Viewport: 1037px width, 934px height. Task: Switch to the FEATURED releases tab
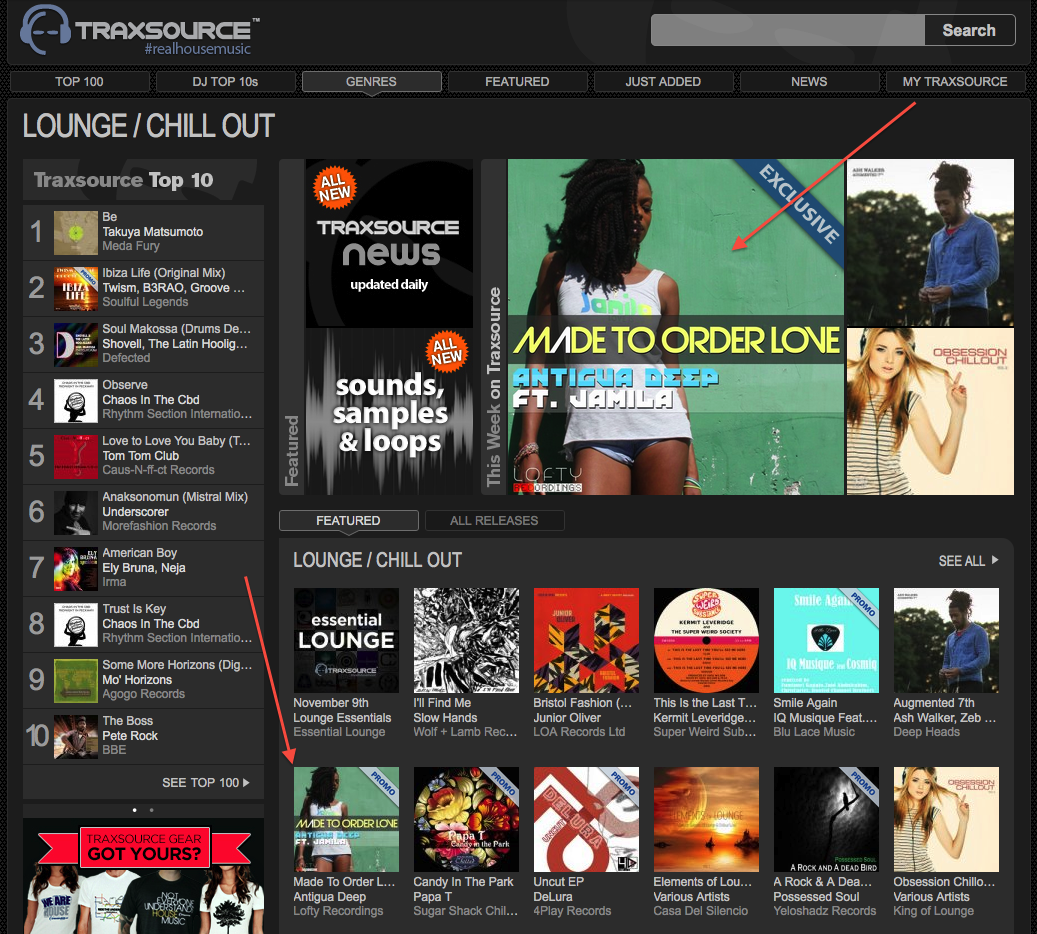[x=349, y=521]
